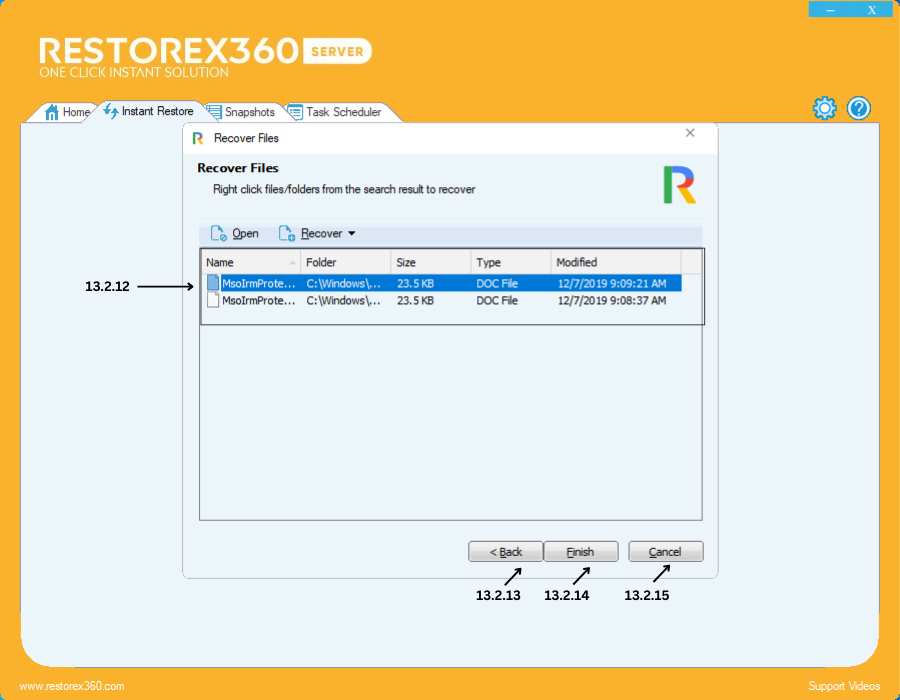
Task: Click the Snapshots tab list icon
Action: (214, 112)
